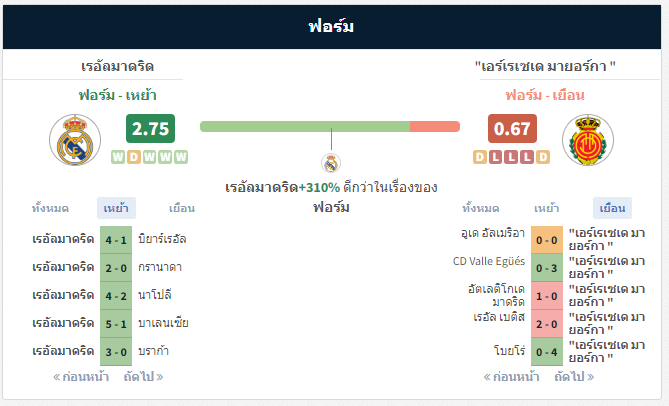This screenshot has width=669, height=406.
Task: Open the 5 - 1 match against บาเลนเซีย
Action: click(x=116, y=324)
